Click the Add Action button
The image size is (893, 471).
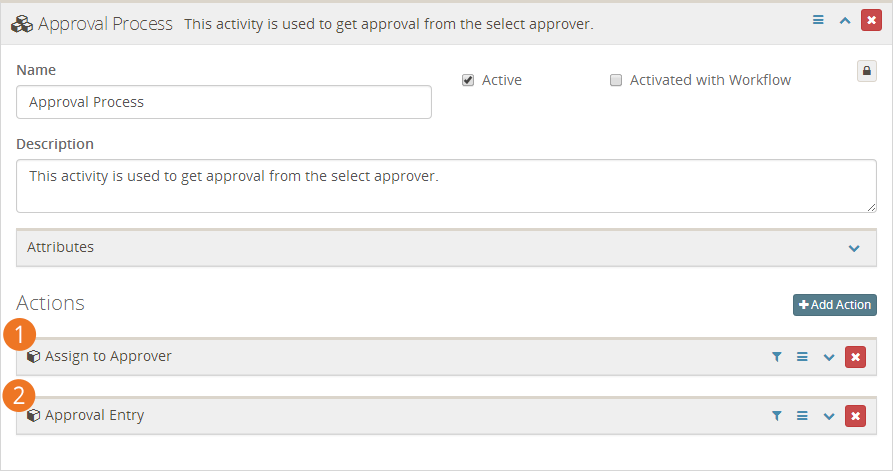[834, 305]
